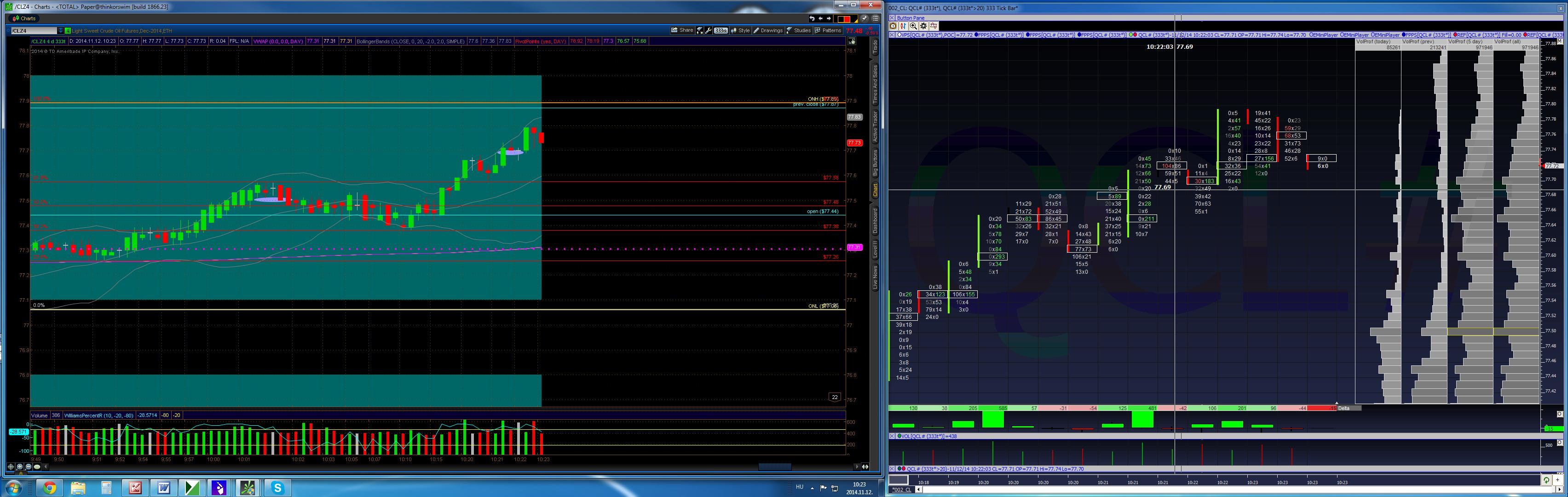
Task: Click the HU language indicator in system tray
Action: [800, 487]
